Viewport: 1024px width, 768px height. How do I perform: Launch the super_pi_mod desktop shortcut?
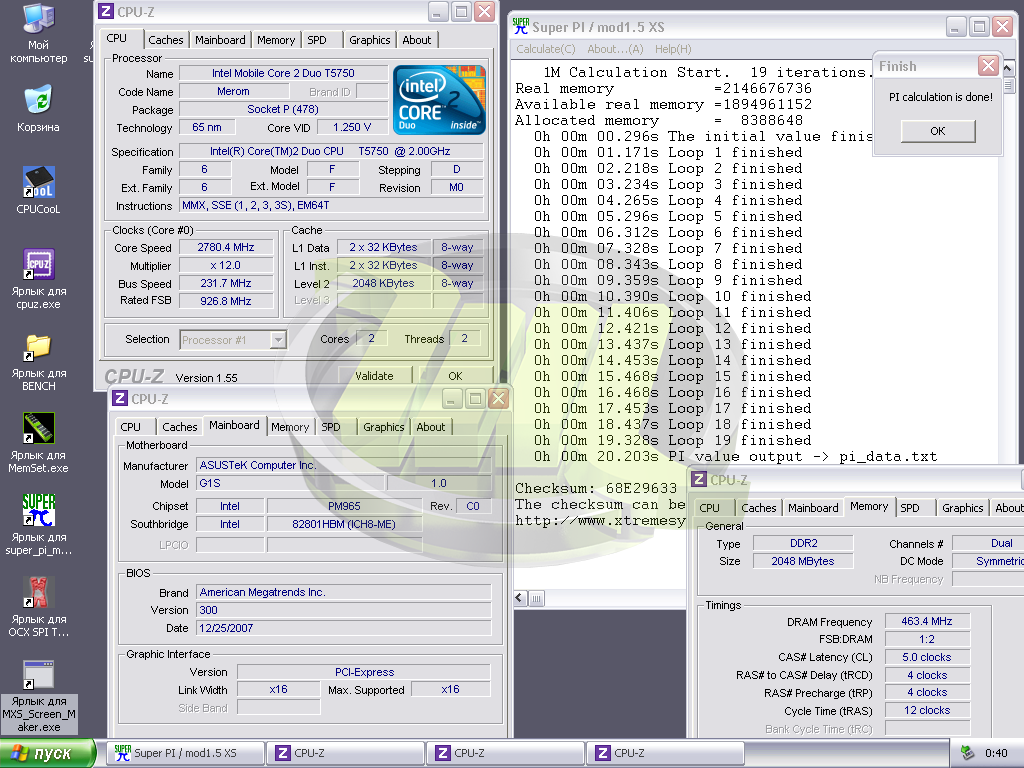click(39, 524)
